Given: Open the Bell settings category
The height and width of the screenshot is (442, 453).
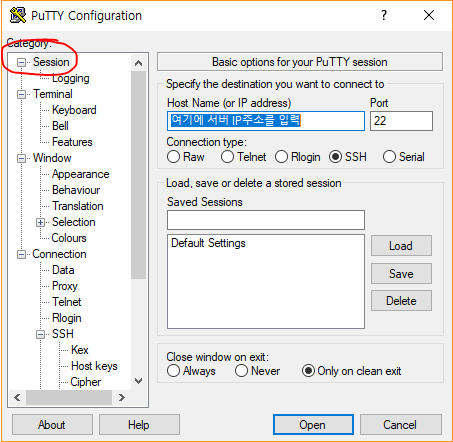Looking at the screenshot, I should [x=60, y=126].
